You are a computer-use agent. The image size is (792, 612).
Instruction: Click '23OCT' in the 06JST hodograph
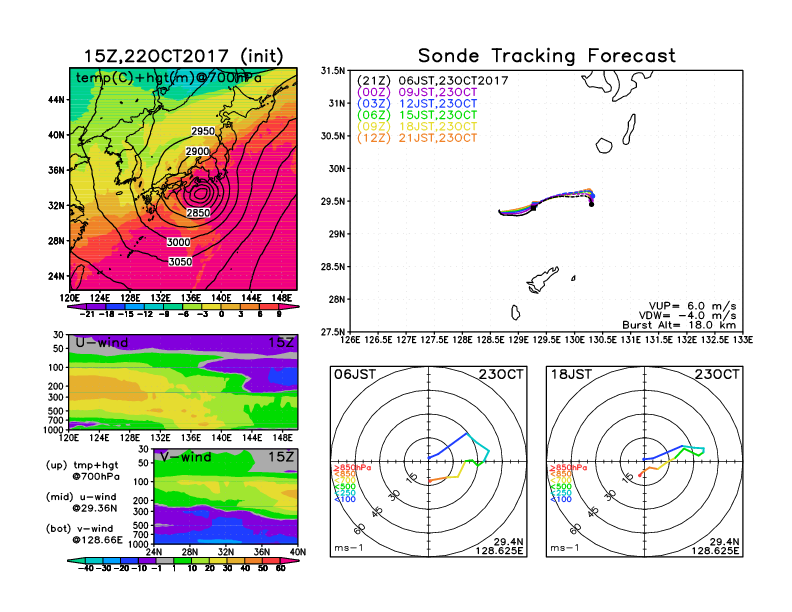(x=501, y=374)
